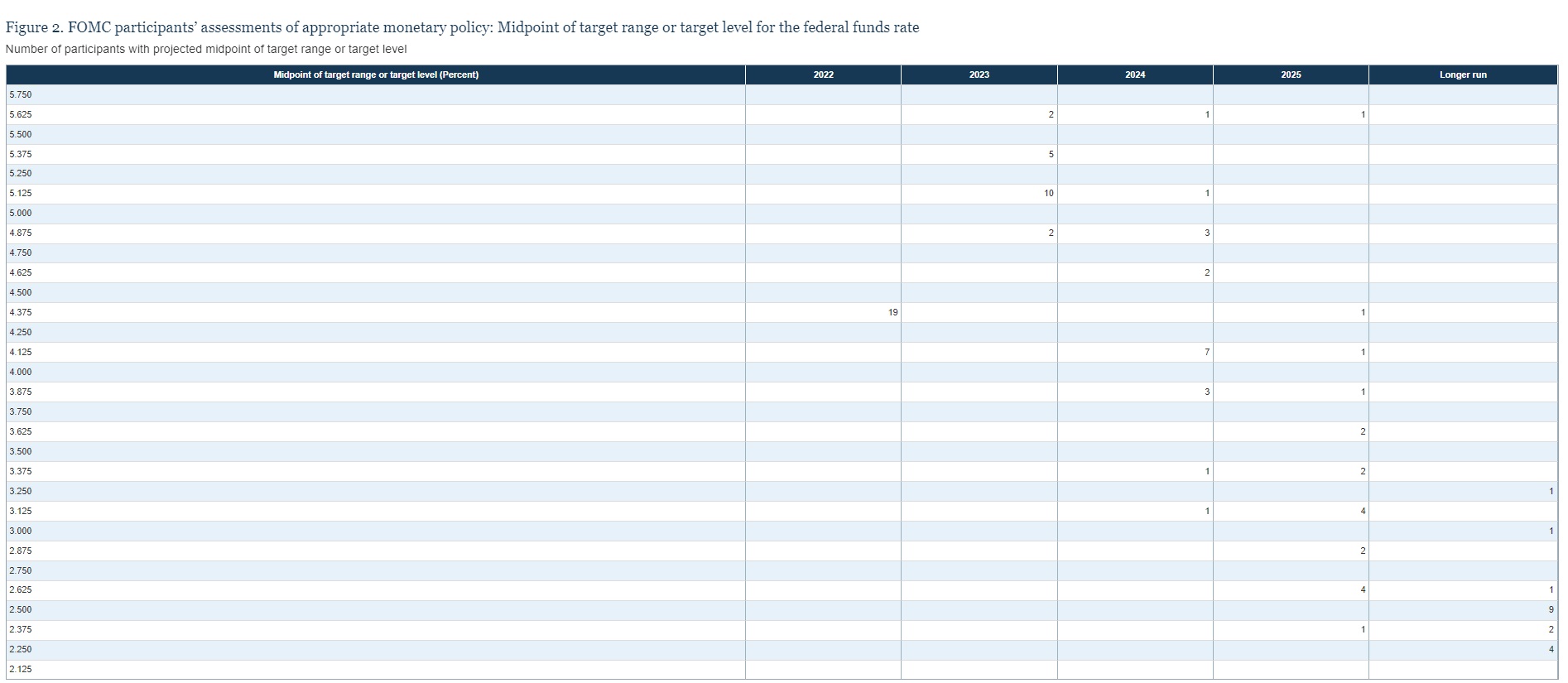The image size is (1568, 683).
Task: Select the value 10 in the 5.125 row
Action: click(x=1049, y=193)
